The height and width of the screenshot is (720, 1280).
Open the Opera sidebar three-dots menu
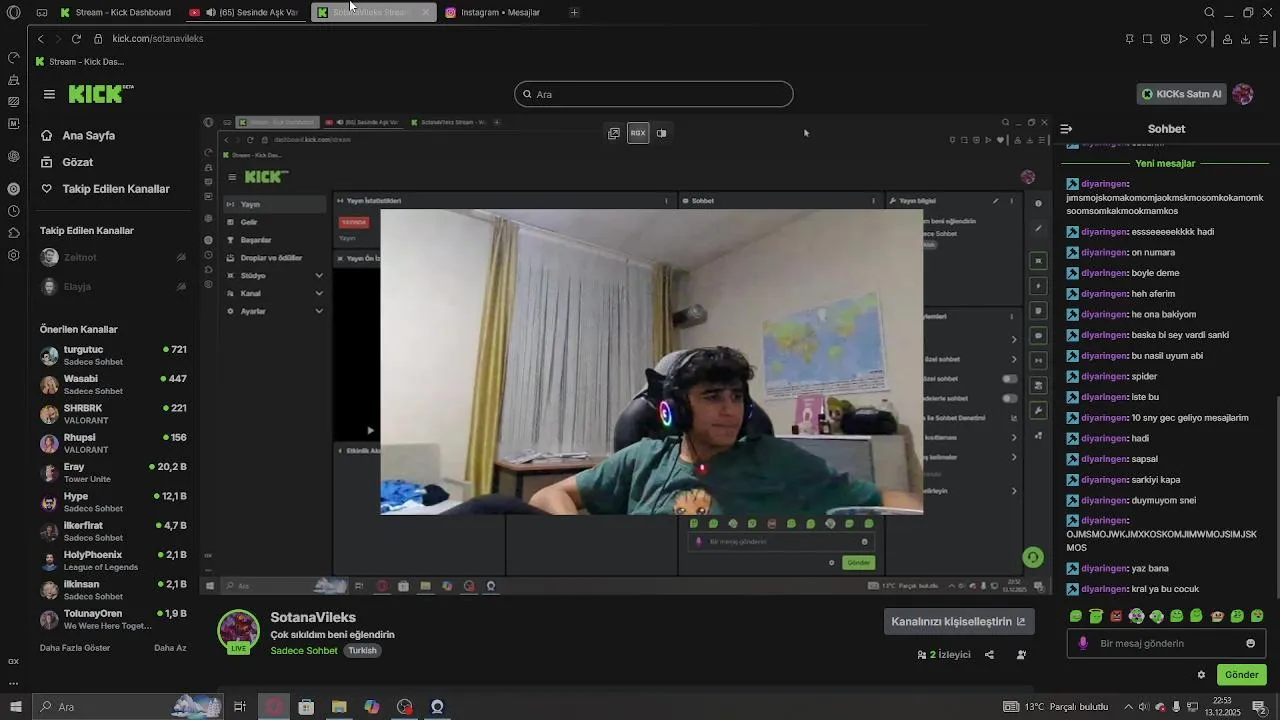click(13, 684)
